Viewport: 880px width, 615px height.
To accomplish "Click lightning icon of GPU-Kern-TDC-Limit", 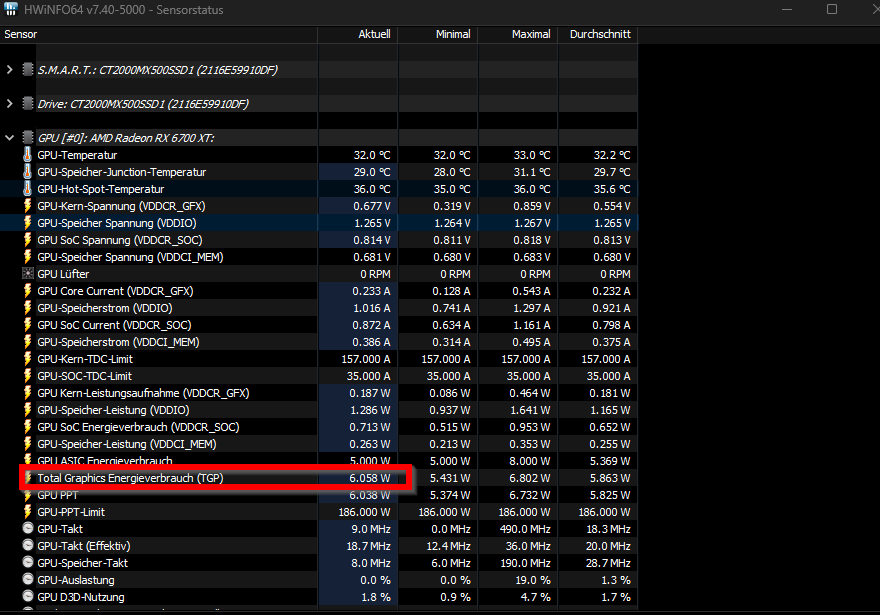I will pyautogui.click(x=28, y=359).
